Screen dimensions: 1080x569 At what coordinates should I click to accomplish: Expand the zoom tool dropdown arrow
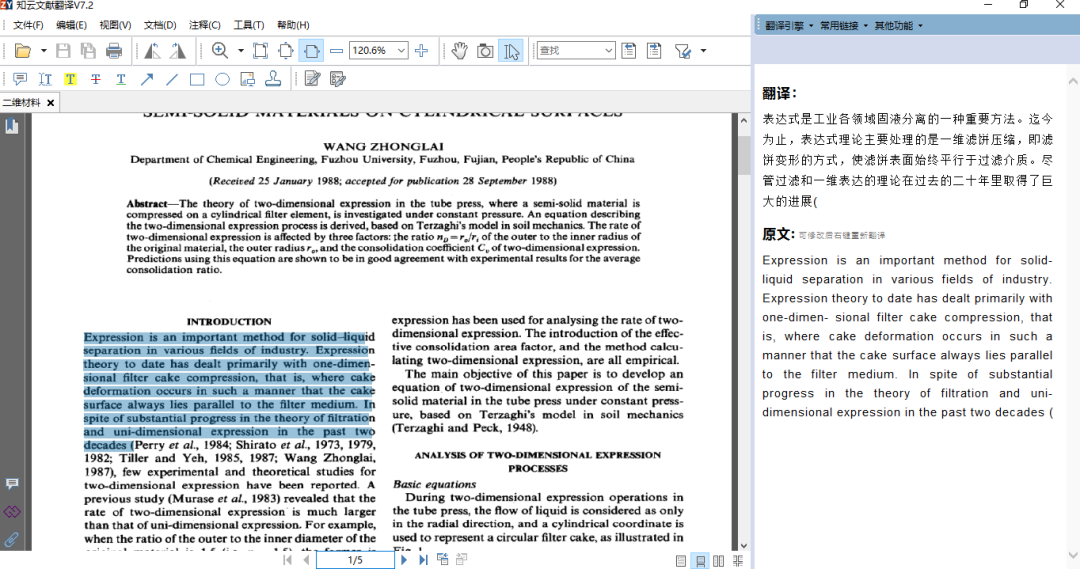(240, 51)
